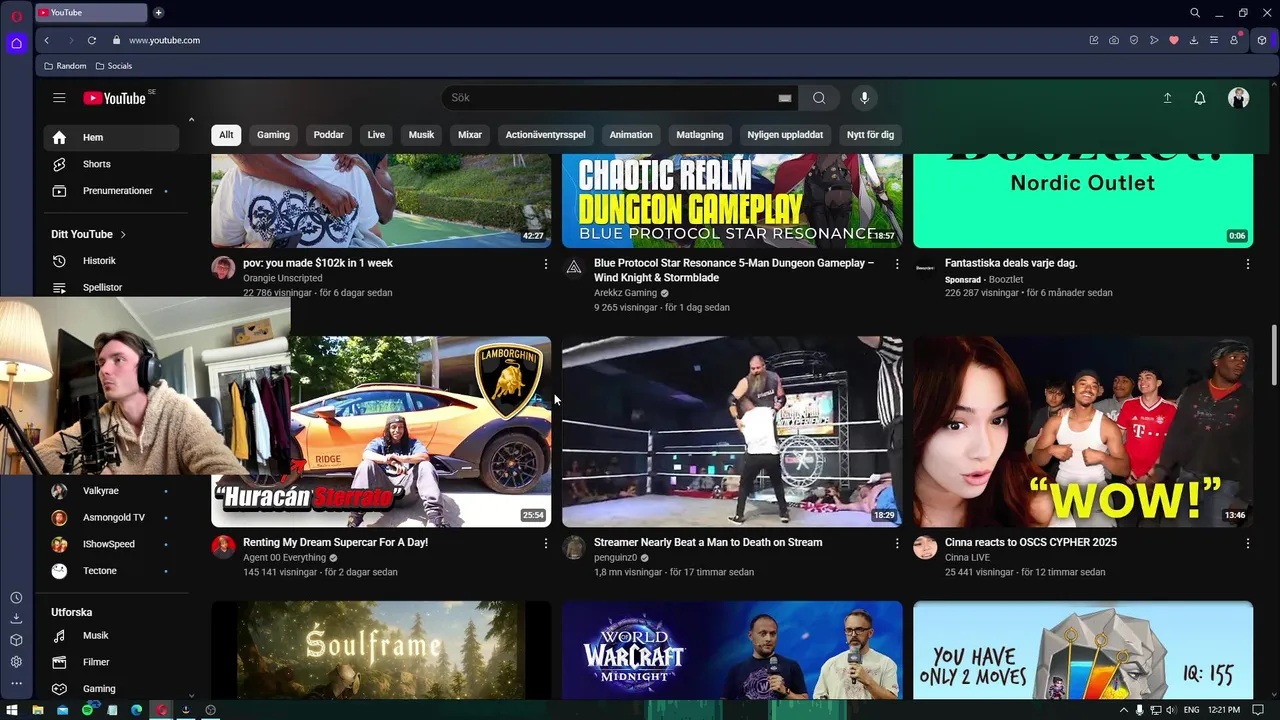Image resolution: width=1280 pixels, height=720 pixels.
Task: Open Opera sidebar settings gear
Action: tap(16, 662)
